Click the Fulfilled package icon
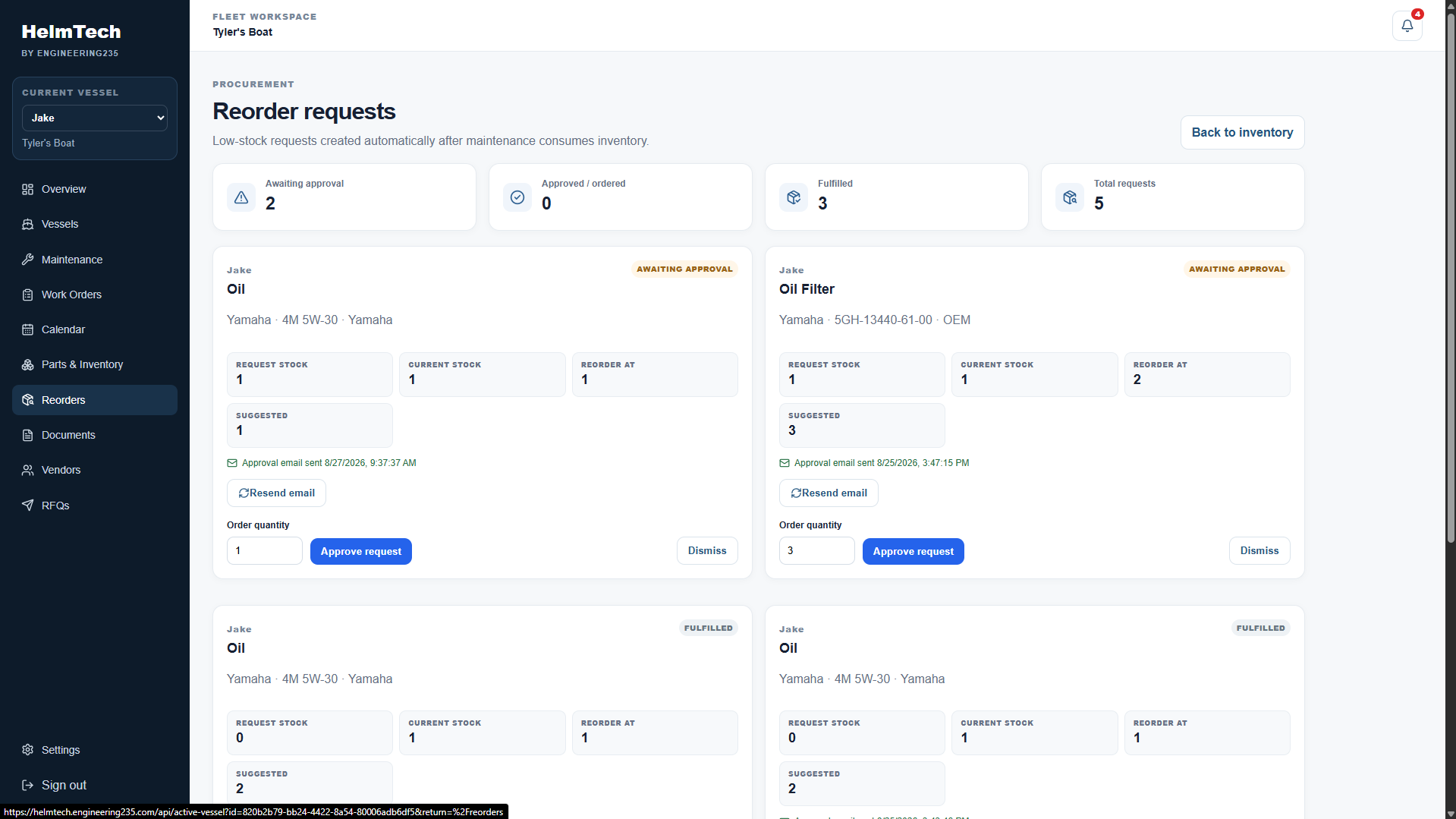1456x819 pixels. point(794,197)
